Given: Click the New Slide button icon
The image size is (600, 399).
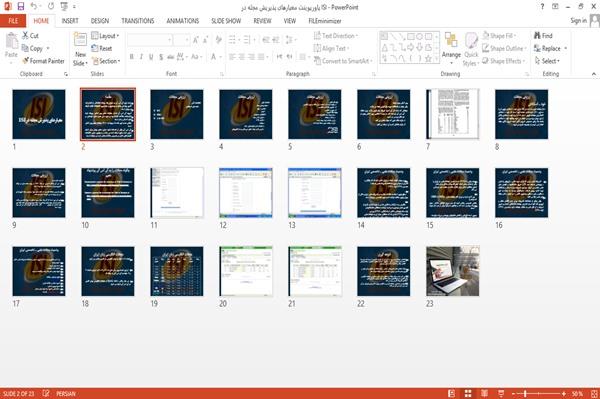Looking at the screenshot, I should click(80, 40).
